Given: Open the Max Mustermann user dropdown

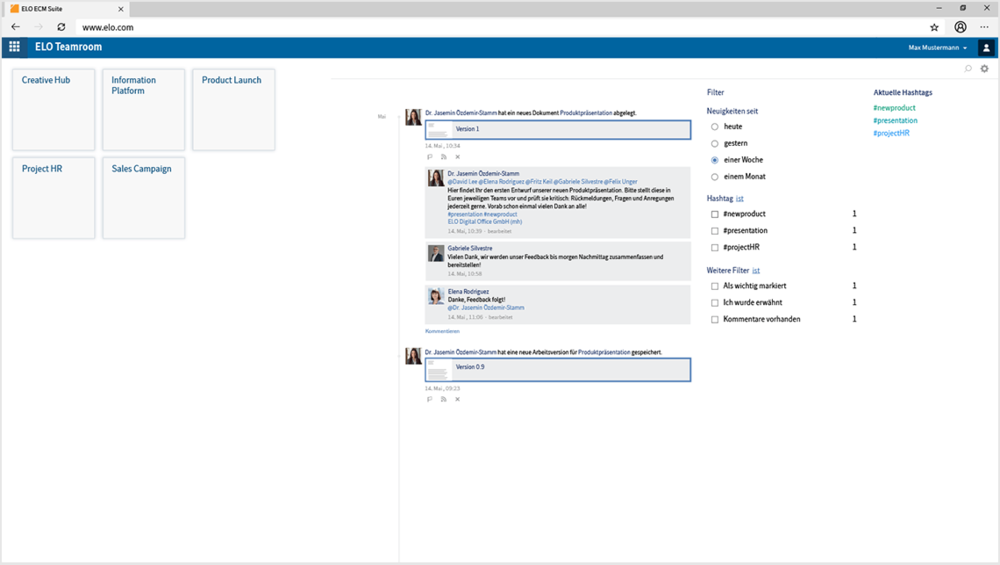Looking at the screenshot, I should [x=937, y=47].
